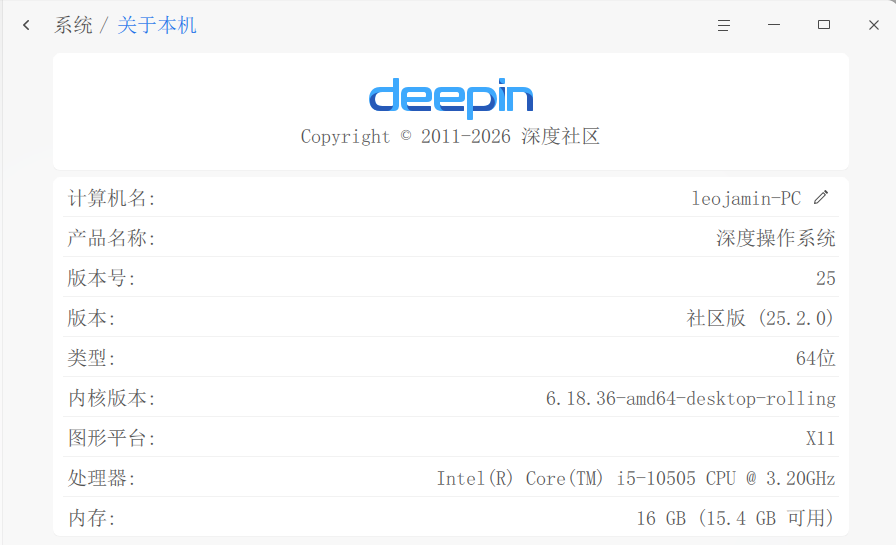Click the 类型 label
This screenshot has height=545, width=896.
pos(91,358)
